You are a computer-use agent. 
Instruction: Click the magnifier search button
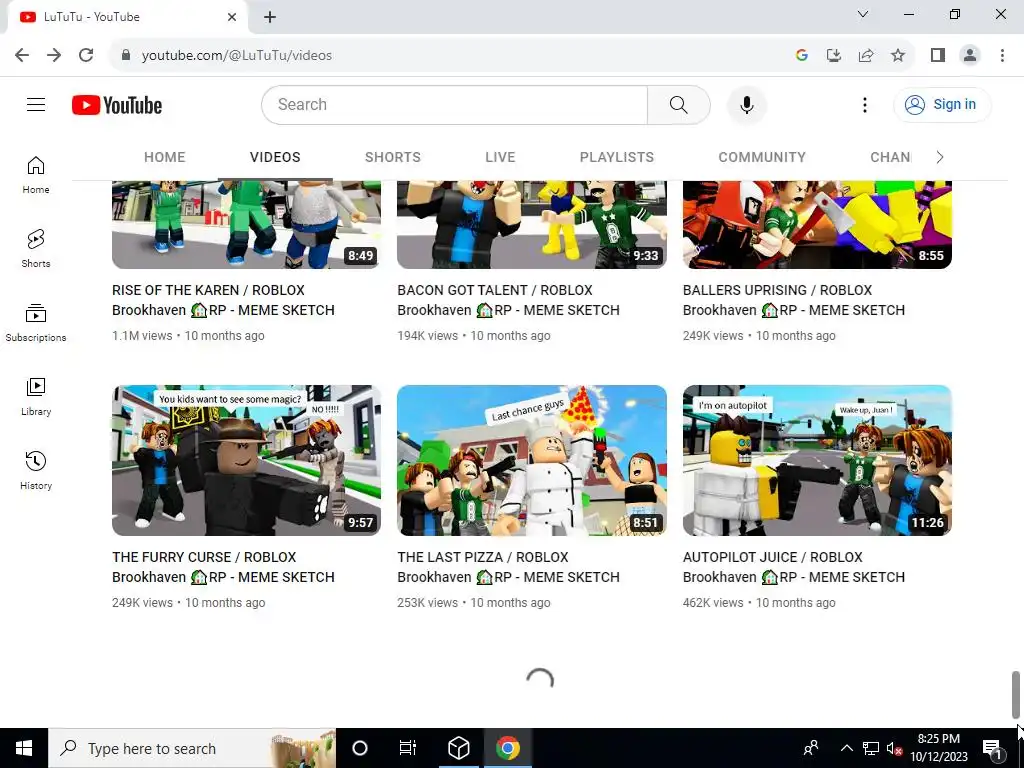[x=679, y=104]
